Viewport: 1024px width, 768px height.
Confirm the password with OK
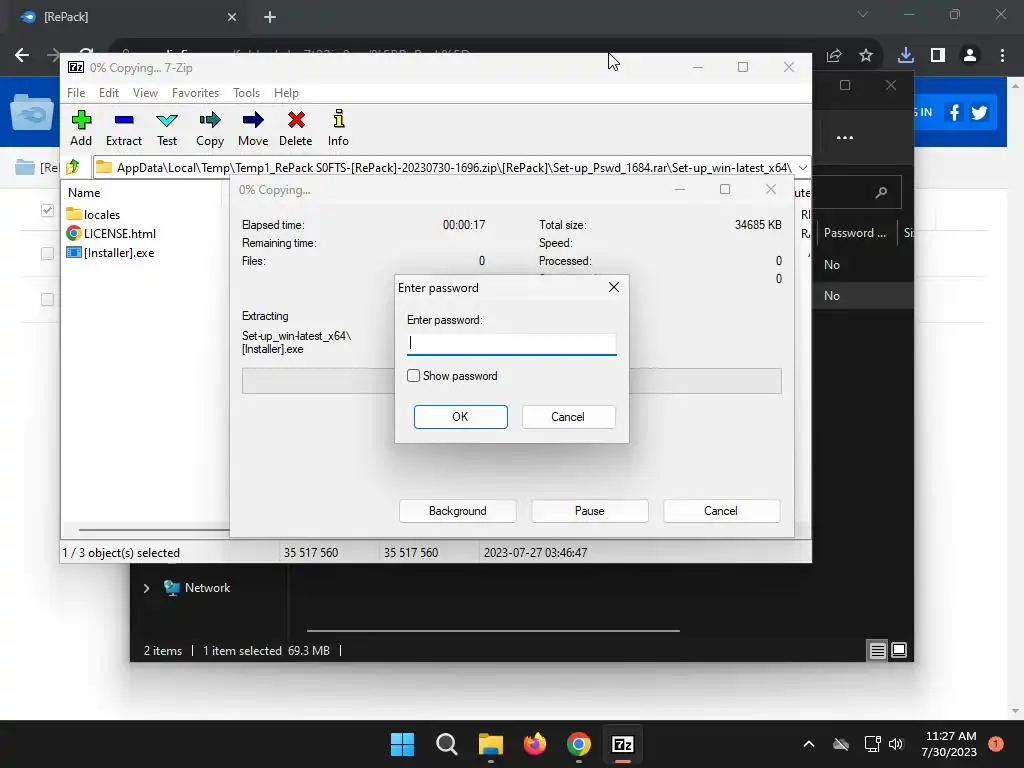pyautogui.click(x=460, y=417)
